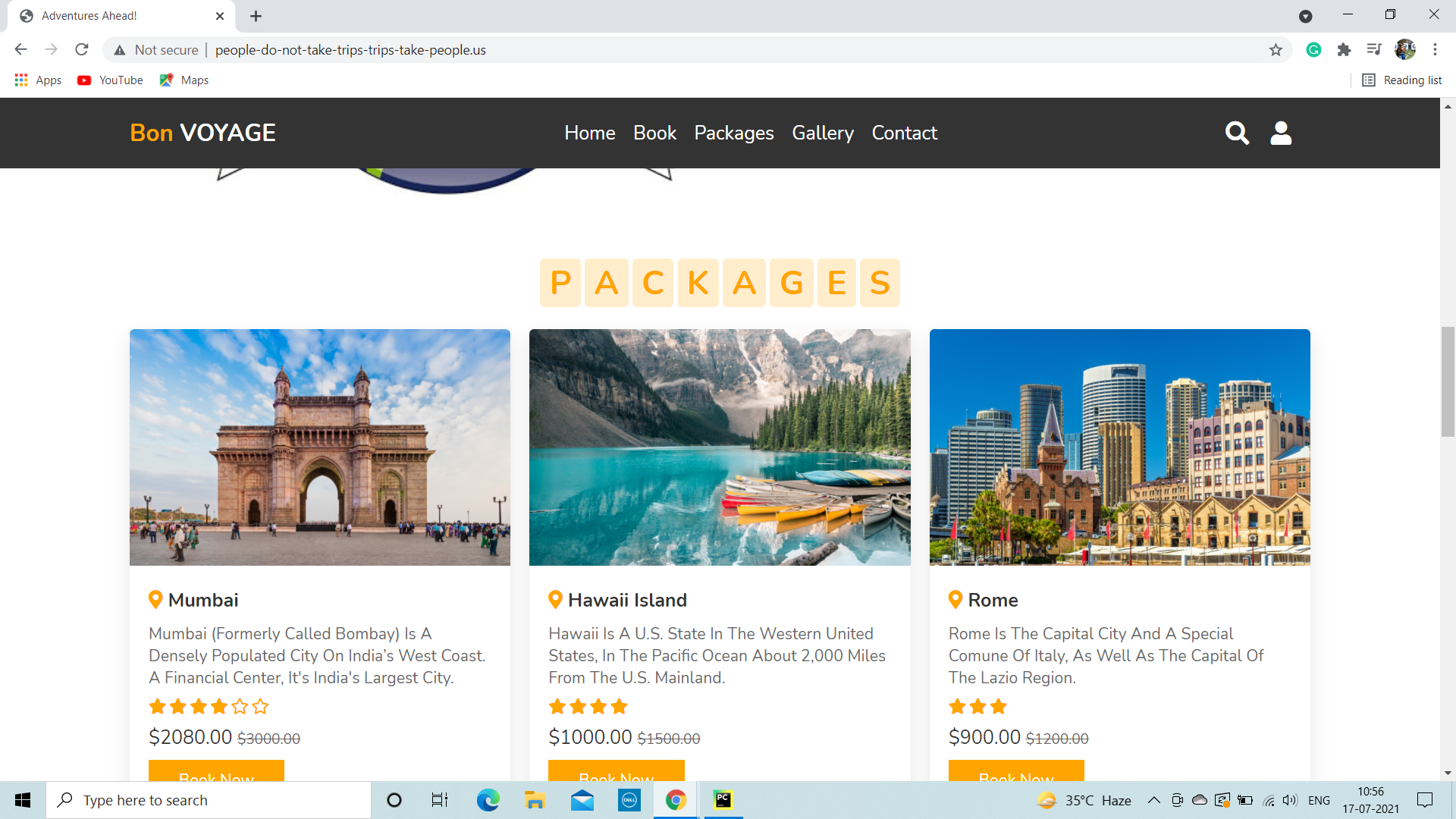
Task: Click the Contact navigation link
Action: tap(904, 133)
